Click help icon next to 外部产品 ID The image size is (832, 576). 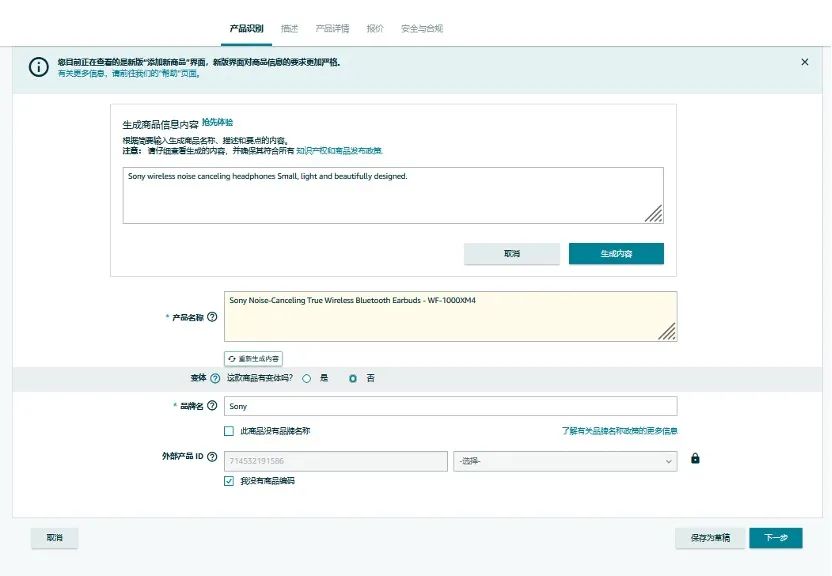[x=212, y=457]
